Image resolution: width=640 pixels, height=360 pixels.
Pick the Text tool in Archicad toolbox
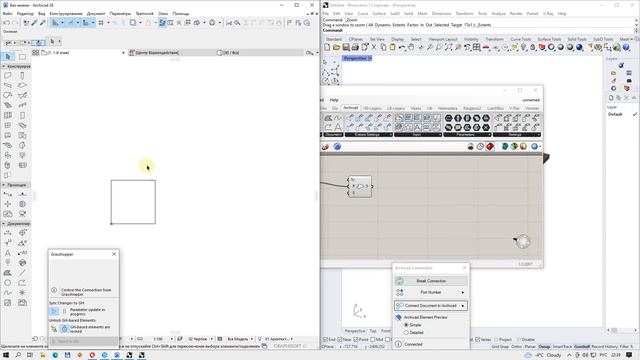[x=8, y=253]
